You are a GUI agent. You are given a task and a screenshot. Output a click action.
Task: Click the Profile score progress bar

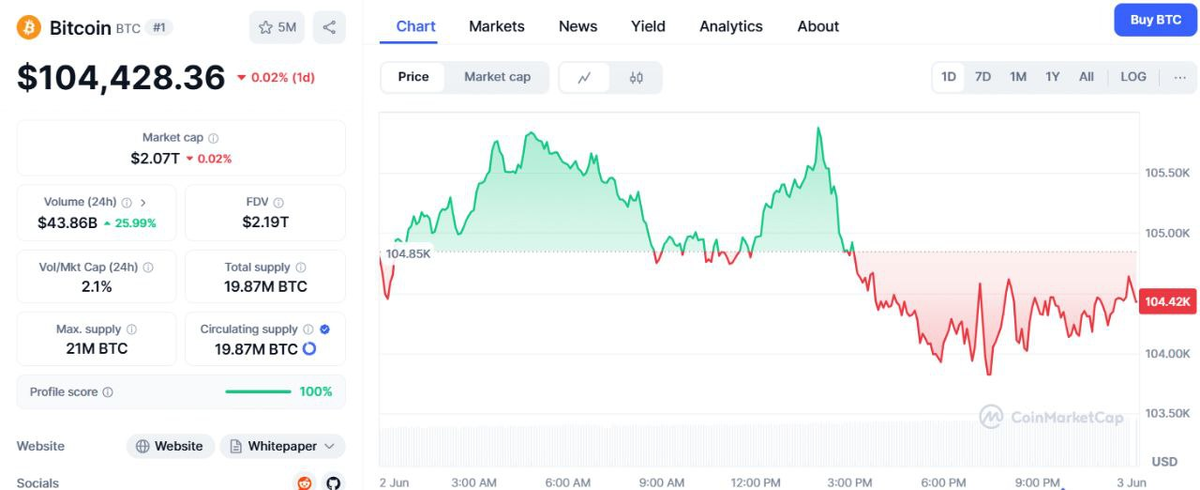coord(258,392)
